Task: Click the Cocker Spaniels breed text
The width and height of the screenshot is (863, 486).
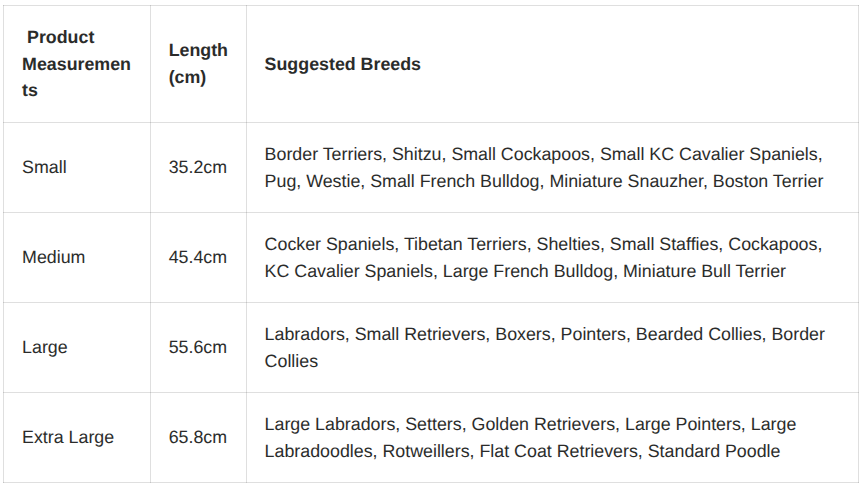Action: 329,244
